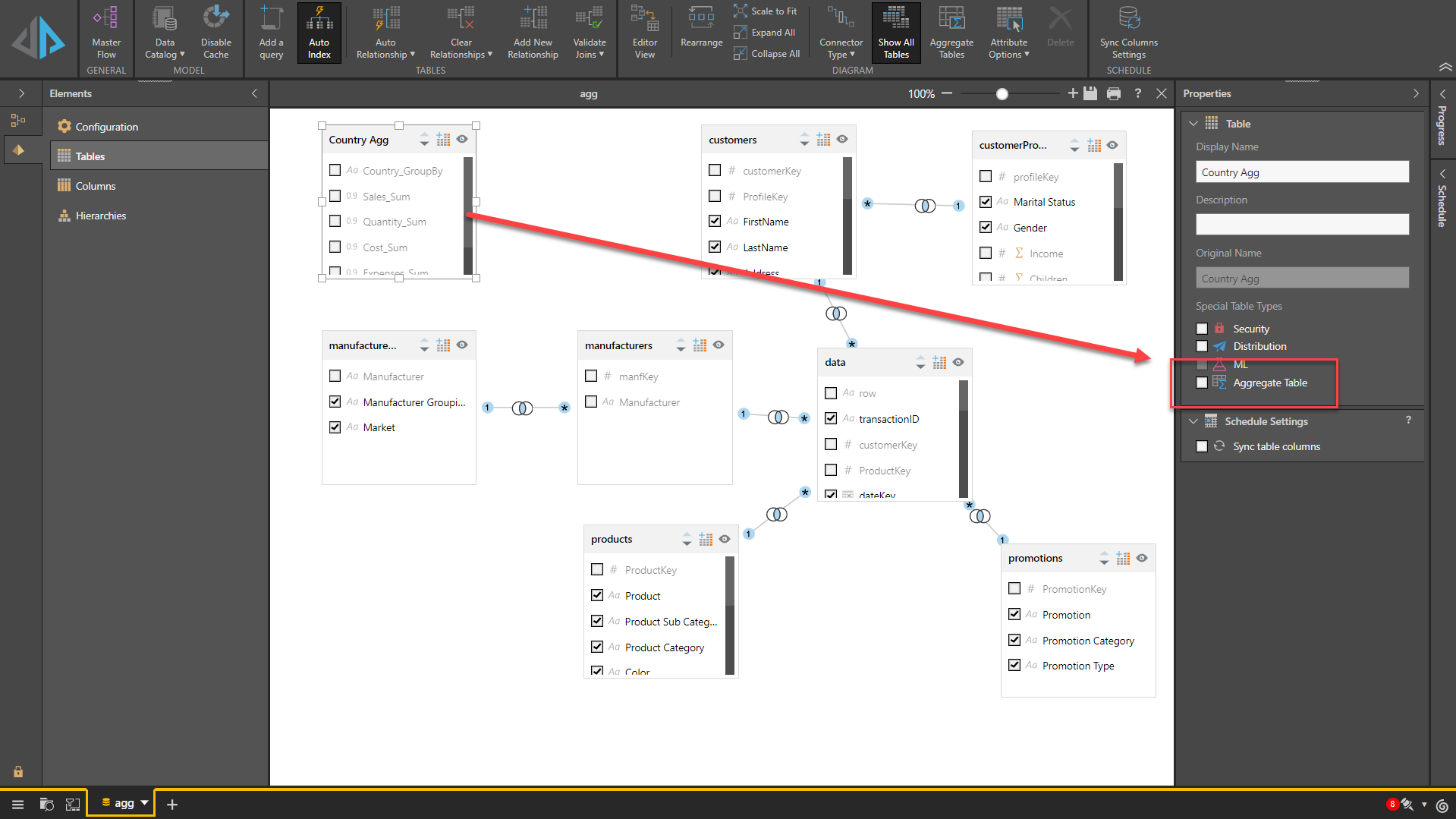Hide the customers table via eye icon

(842, 140)
